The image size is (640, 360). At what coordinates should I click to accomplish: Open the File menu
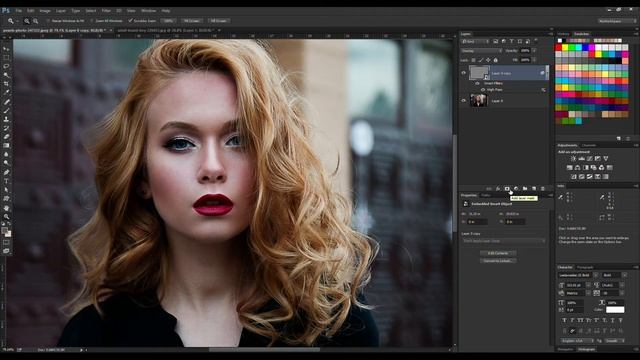(x=19, y=11)
